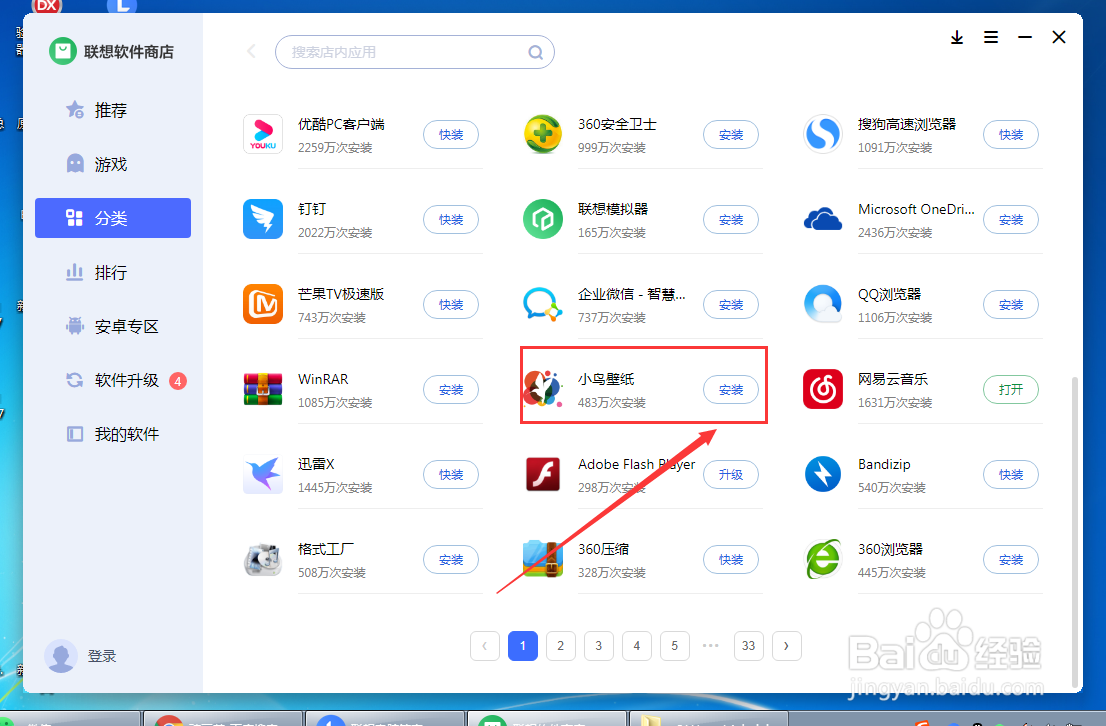This screenshot has height=726, width=1106.
Task: Select the 钉钉 app icon
Action: (x=263, y=219)
